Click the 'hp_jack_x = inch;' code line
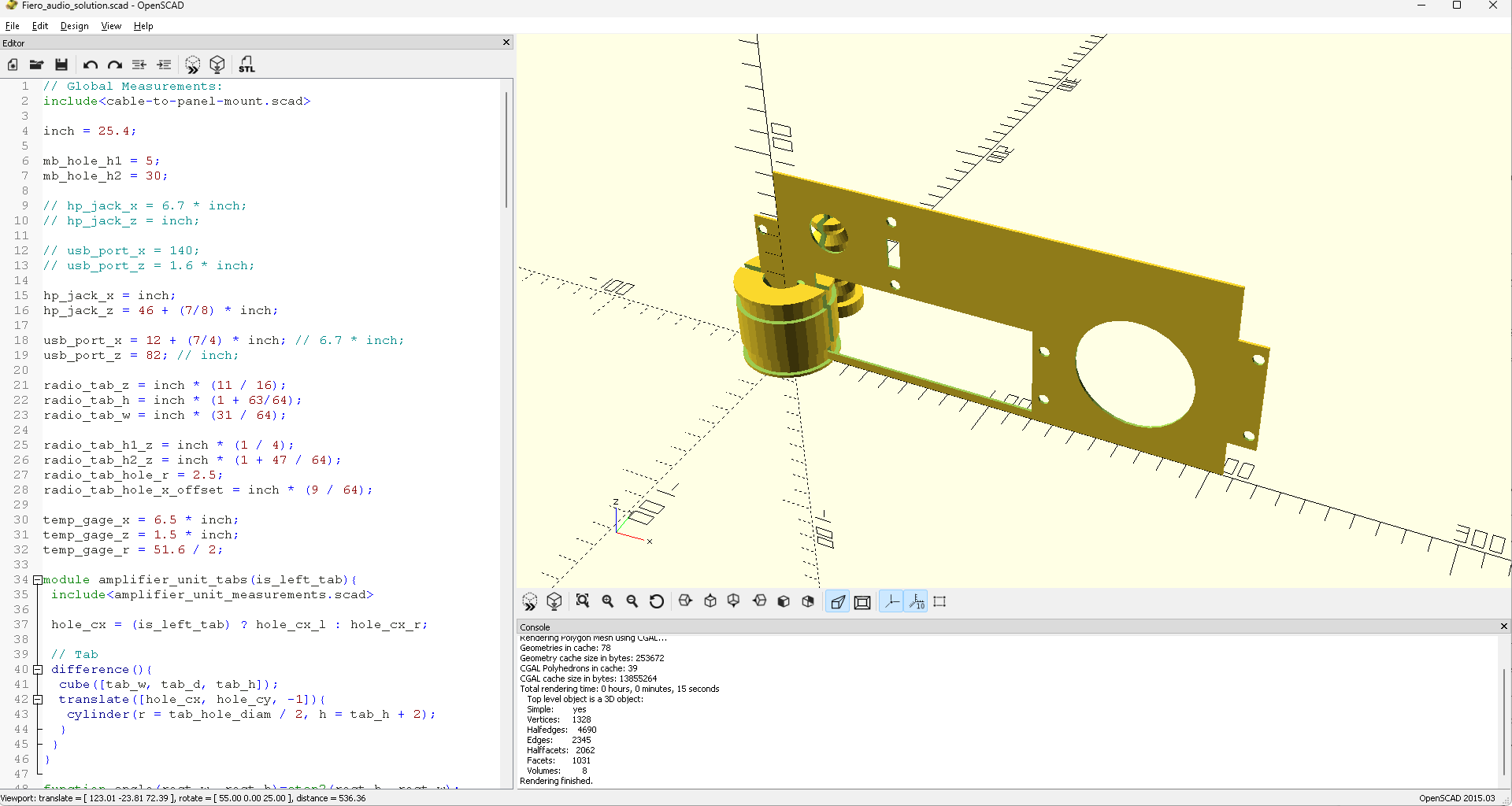The image size is (1512, 806). pos(109,296)
